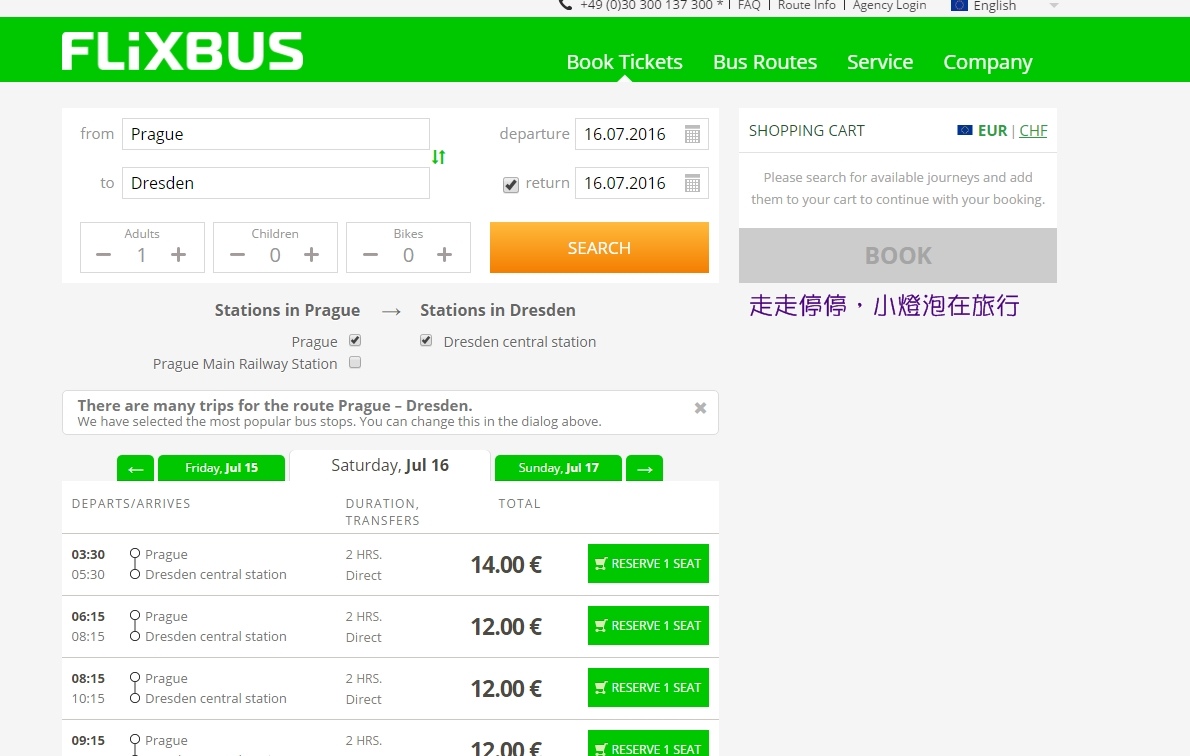
Task: Select EUR currency
Action: click(993, 131)
